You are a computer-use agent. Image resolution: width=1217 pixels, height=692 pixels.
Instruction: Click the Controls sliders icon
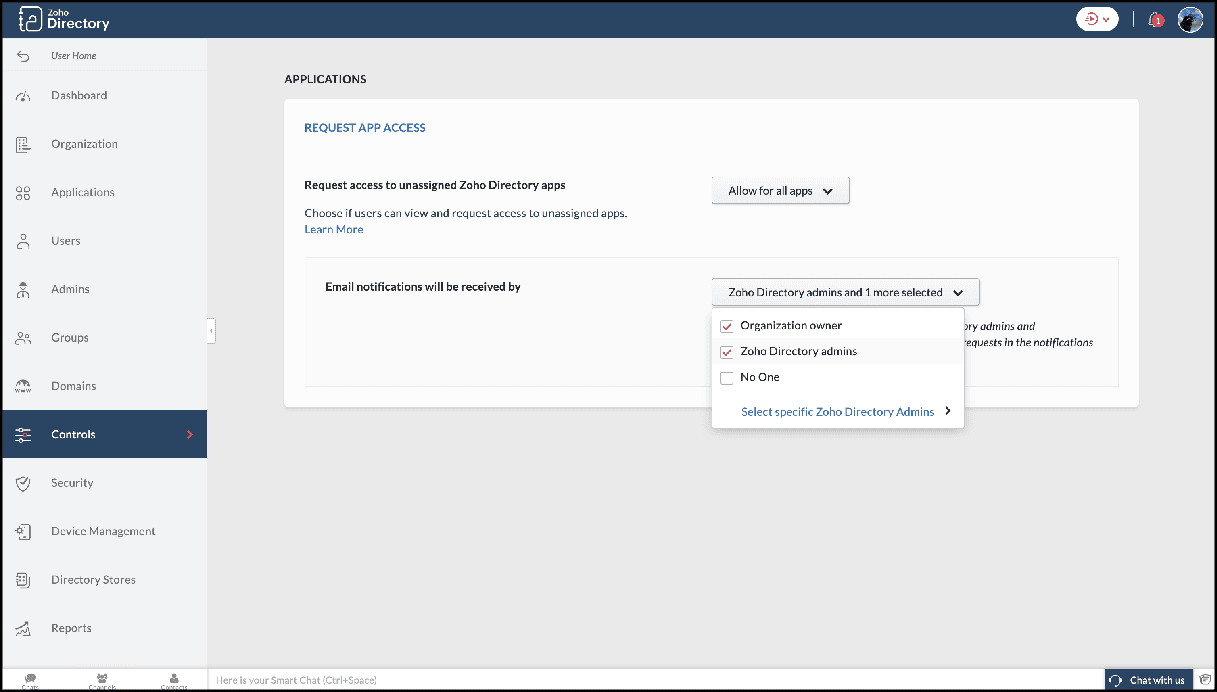[24, 435]
